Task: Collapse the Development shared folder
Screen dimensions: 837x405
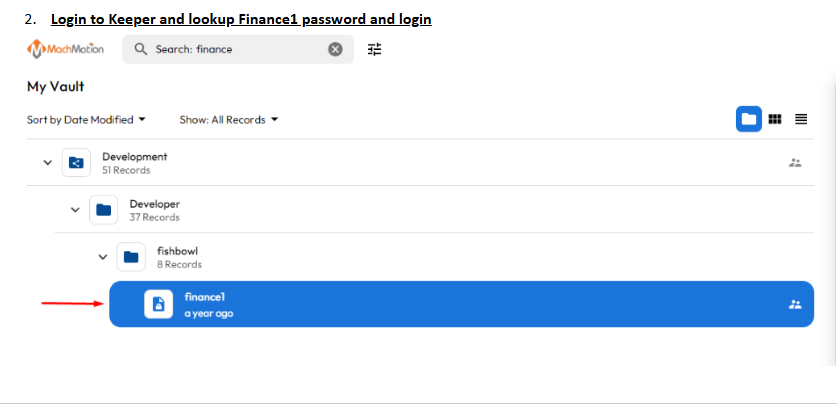Action: [47, 163]
